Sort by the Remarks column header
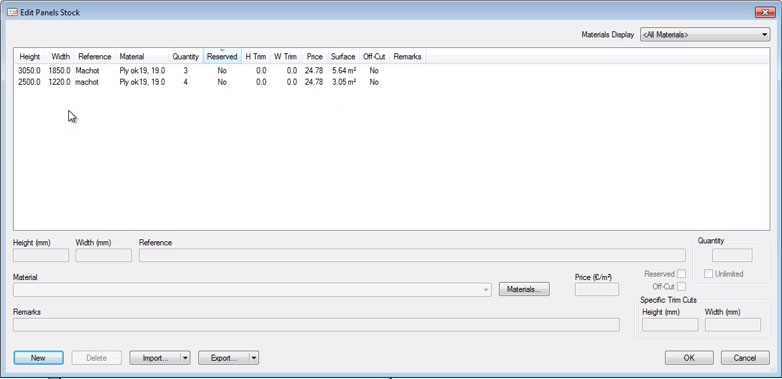The image size is (782, 379). pyautogui.click(x=407, y=56)
